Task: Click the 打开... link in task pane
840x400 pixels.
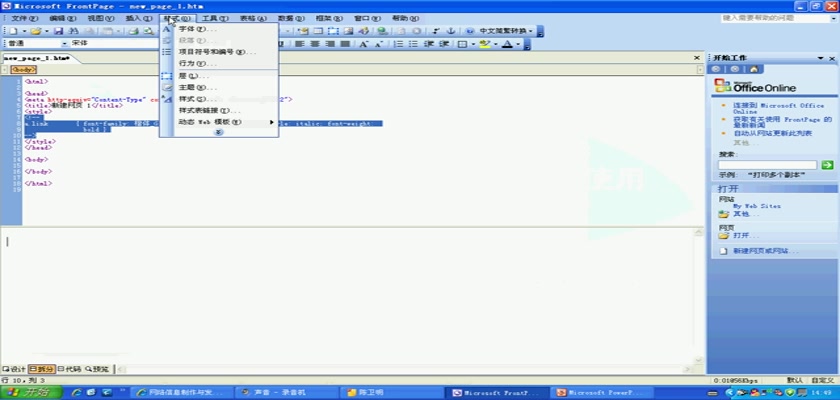Action: 746,236
